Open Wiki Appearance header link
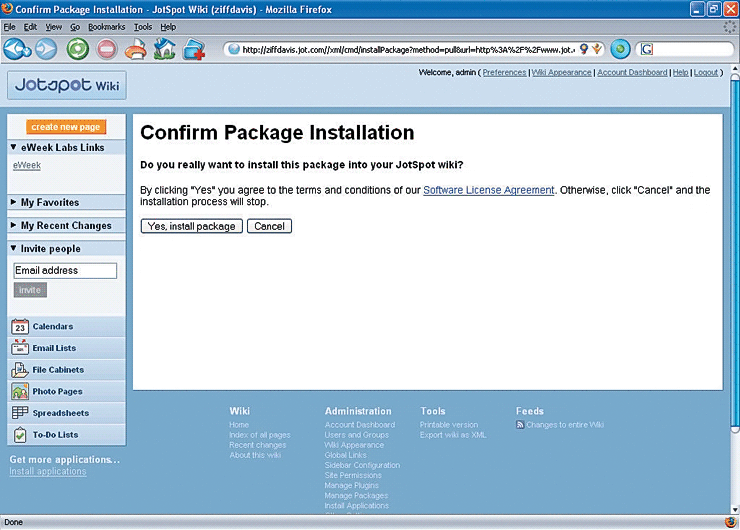The width and height of the screenshot is (740, 530). (561, 72)
